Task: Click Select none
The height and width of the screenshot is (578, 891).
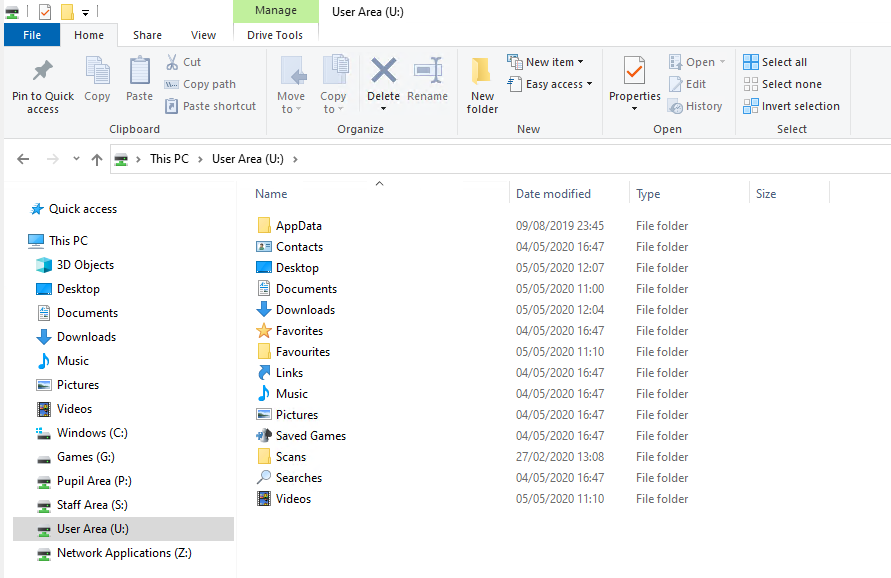Action: pyautogui.click(x=782, y=84)
